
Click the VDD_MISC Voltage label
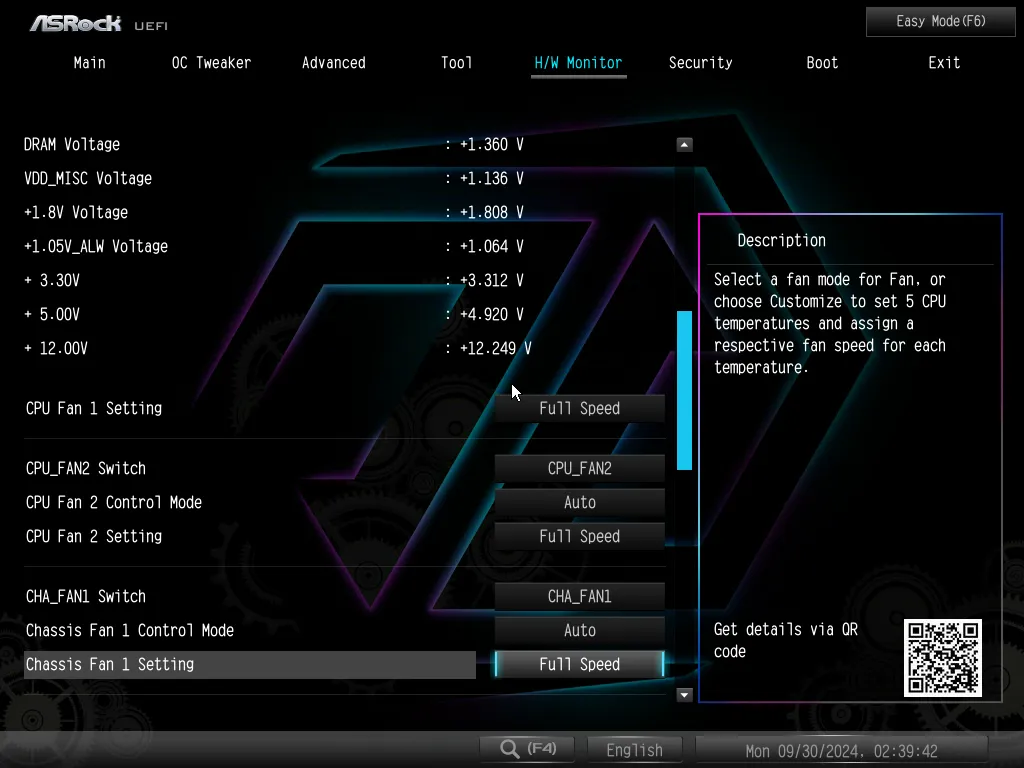[x=88, y=178]
